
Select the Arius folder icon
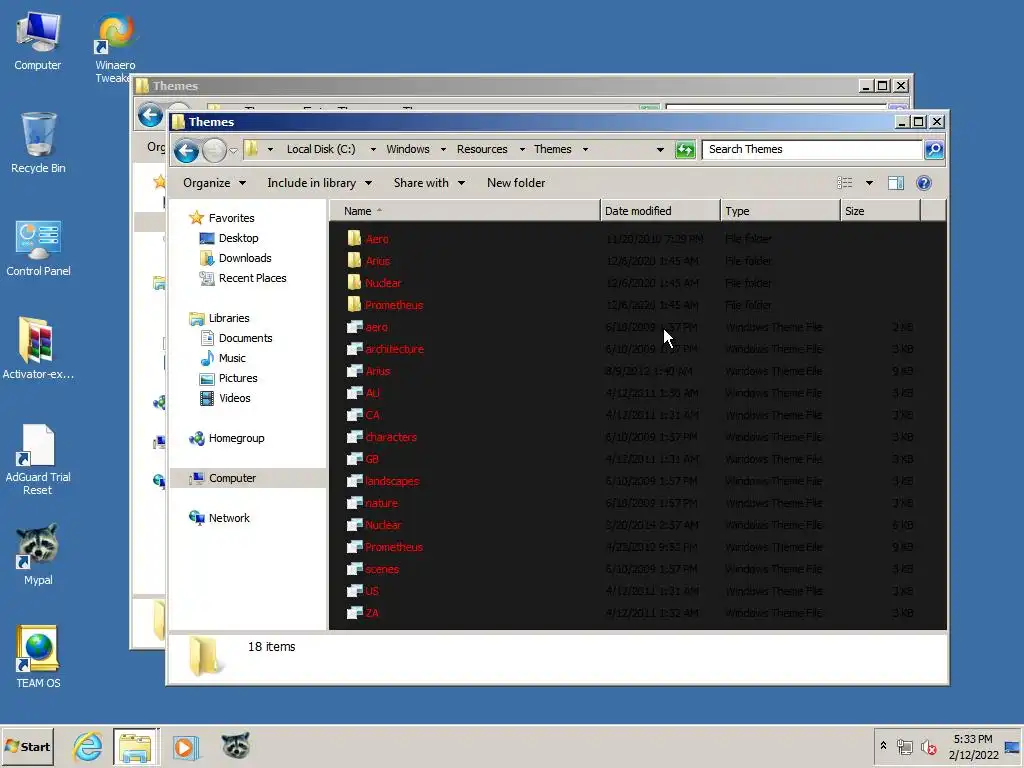point(354,261)
